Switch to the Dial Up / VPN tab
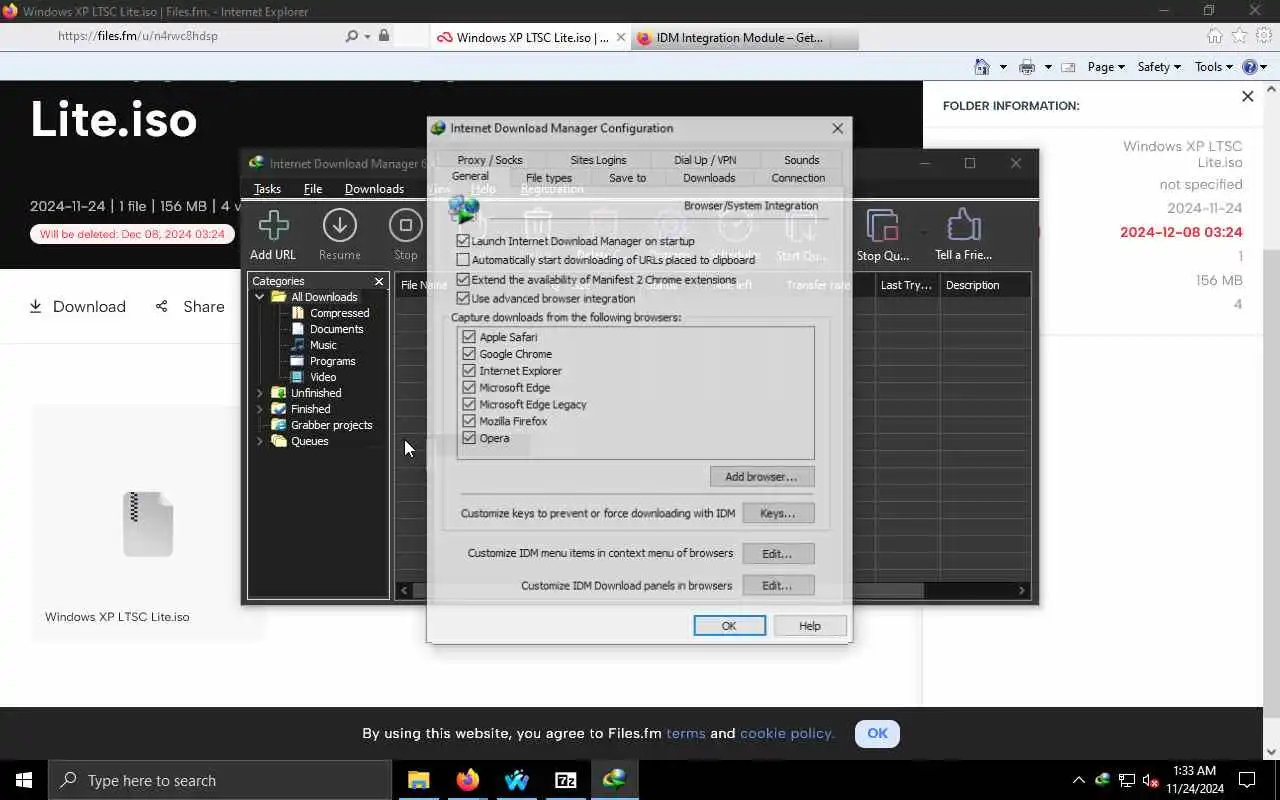 tap(705, 160)
